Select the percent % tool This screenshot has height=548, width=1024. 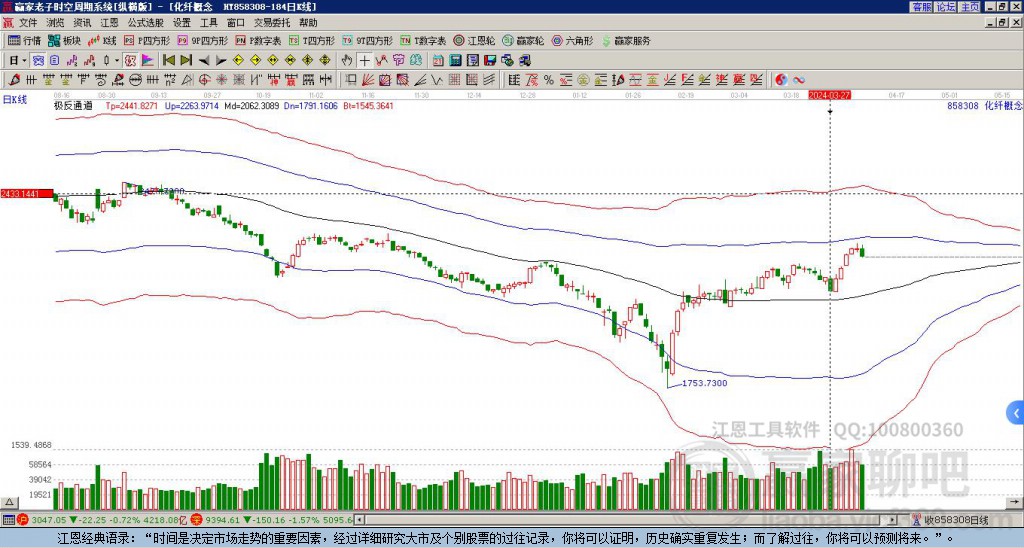pyautogui.click(x=549, y=80)
